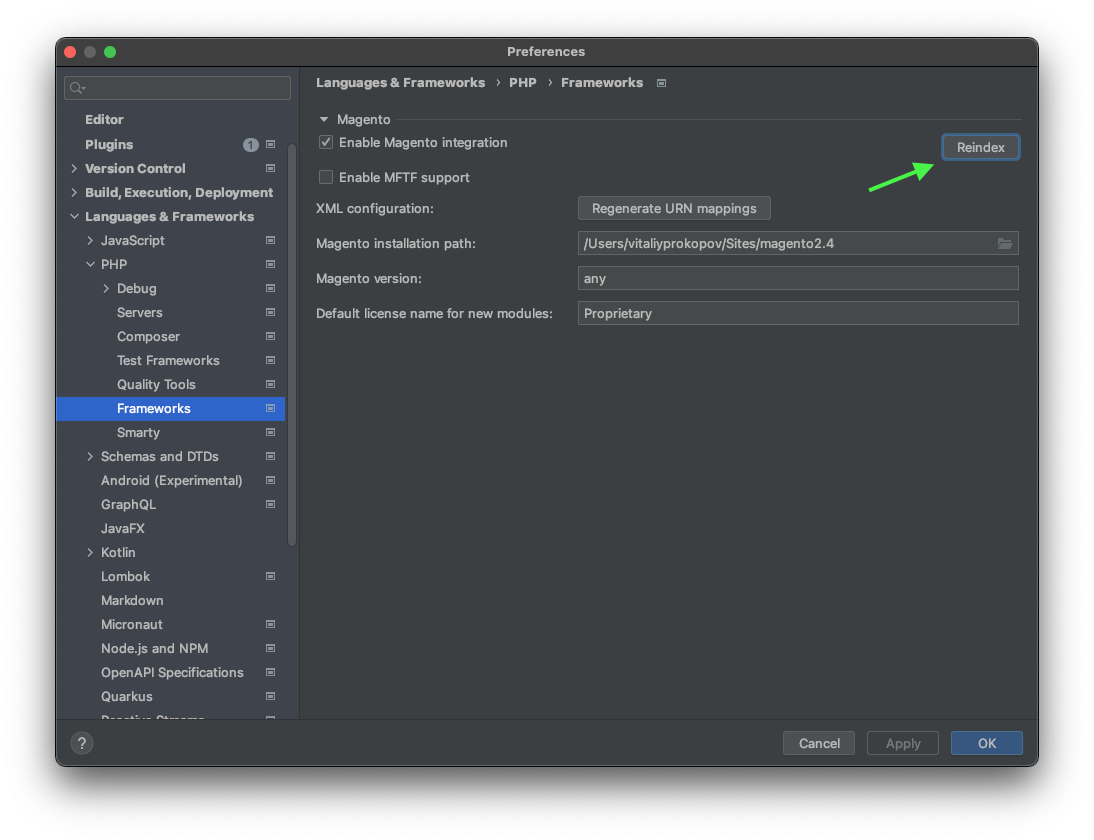Click project-level icon beside Servers

point(271,313)
